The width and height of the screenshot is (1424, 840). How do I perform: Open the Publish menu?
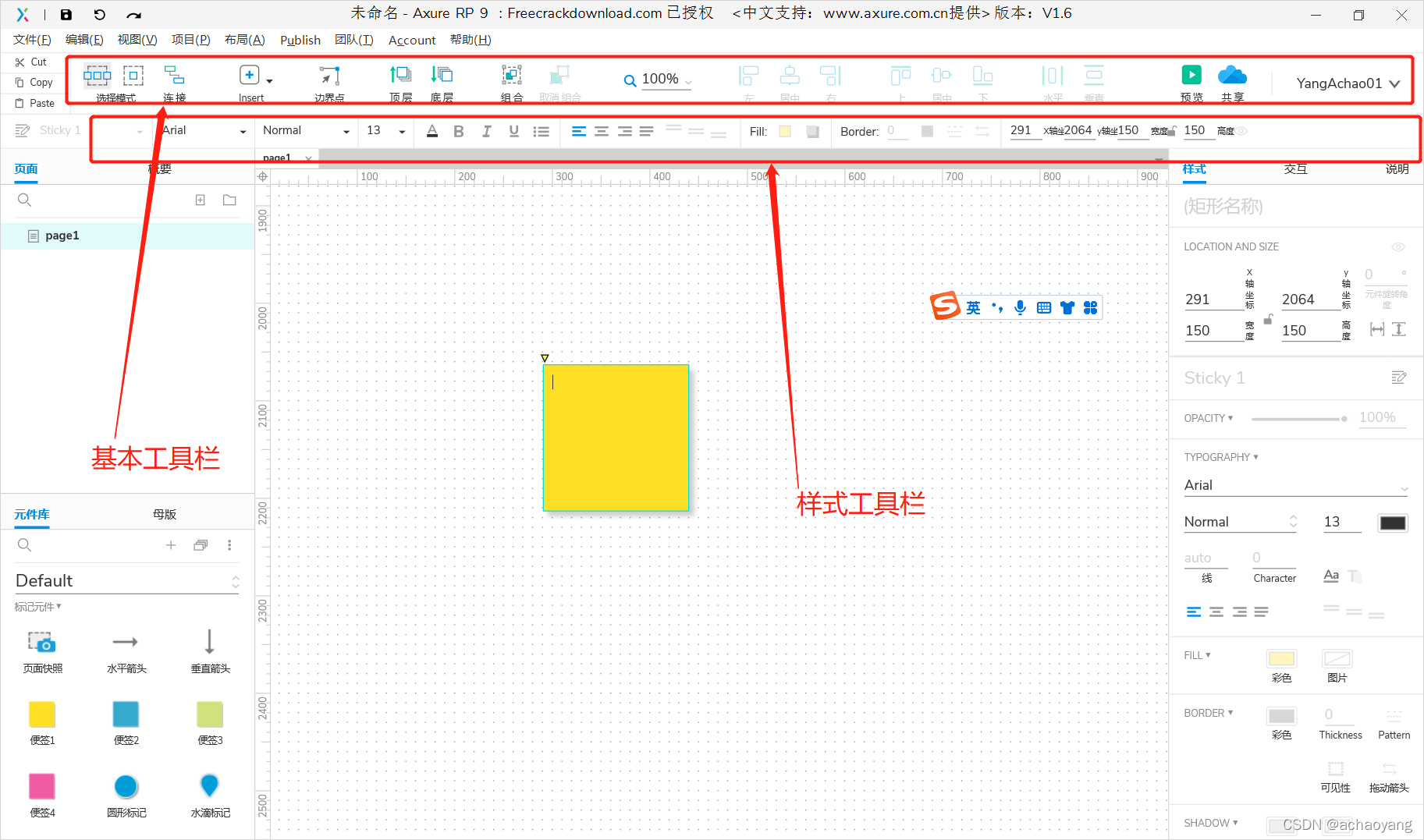click(300, 40)
